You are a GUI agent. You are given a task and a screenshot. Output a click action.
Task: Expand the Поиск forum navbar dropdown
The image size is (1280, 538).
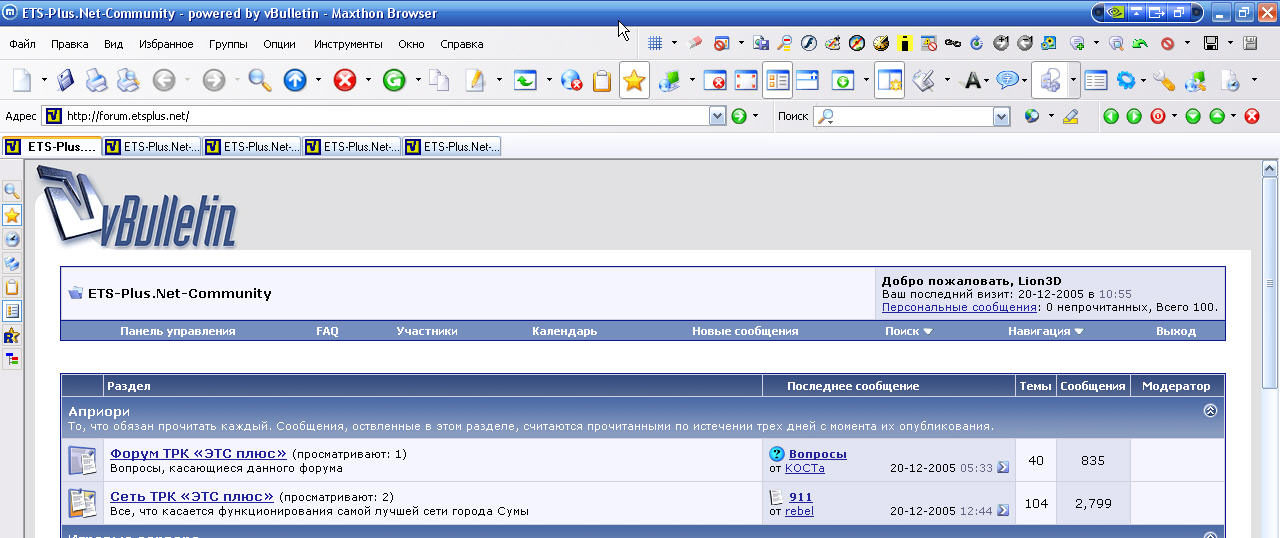(x=908, y=331)
